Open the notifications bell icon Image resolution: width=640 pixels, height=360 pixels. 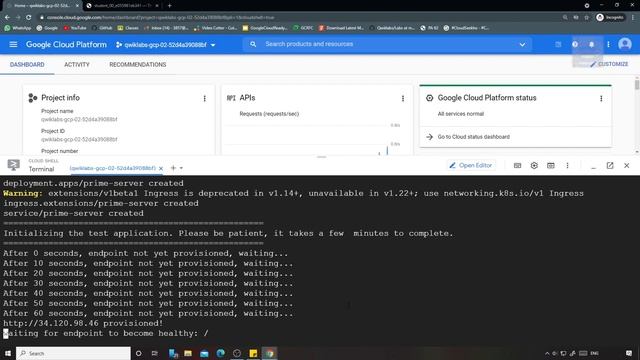pos(591,44)
